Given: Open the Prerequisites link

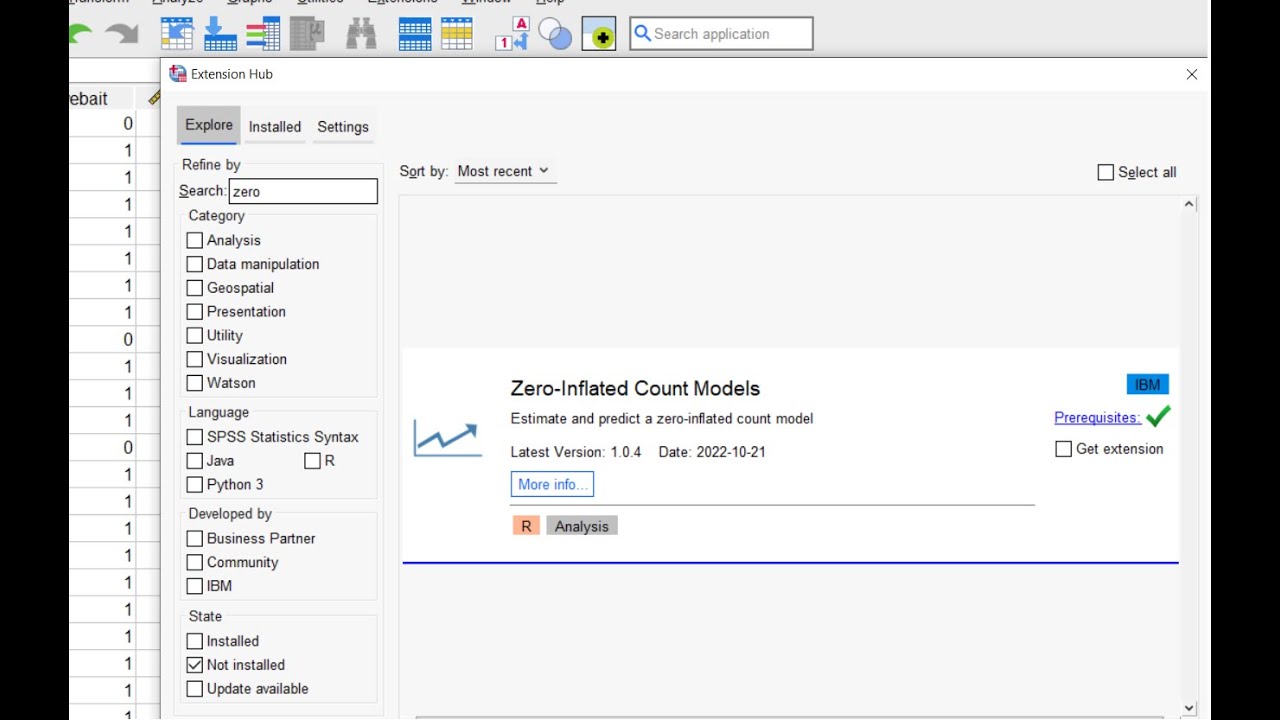Looking at the screenshot, I should click(x=1098, y=418).
